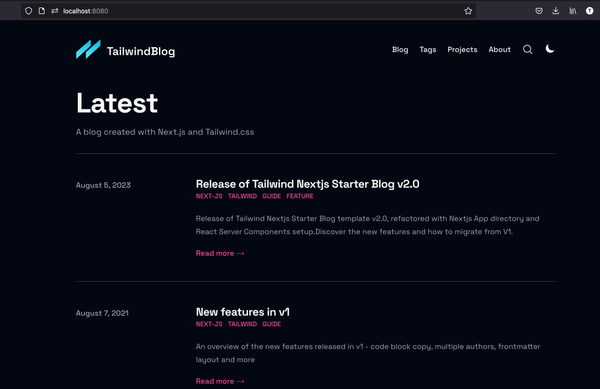Select GUIDE tag on New features in v1
The height and width of the screenshot is (389, 600).
click(272, 324)
